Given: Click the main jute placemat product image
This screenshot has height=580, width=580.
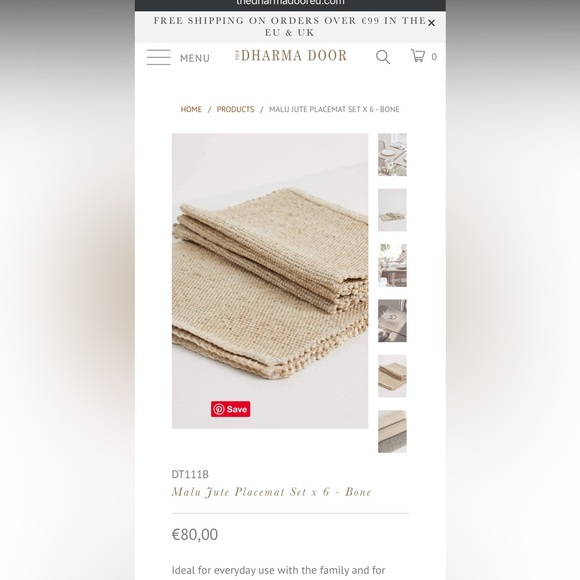Looking at the screenshot, I should pos(270,281).
